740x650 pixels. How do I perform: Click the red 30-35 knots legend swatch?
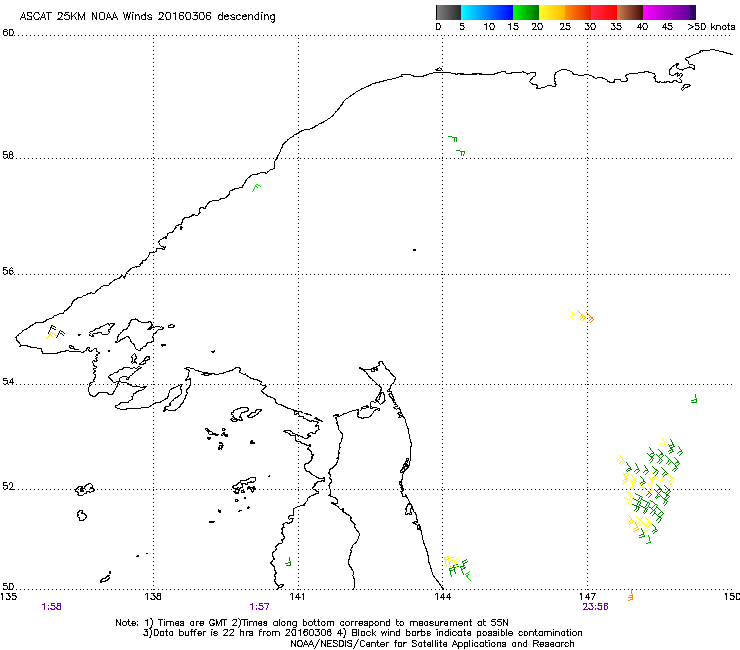pos(604,12)
